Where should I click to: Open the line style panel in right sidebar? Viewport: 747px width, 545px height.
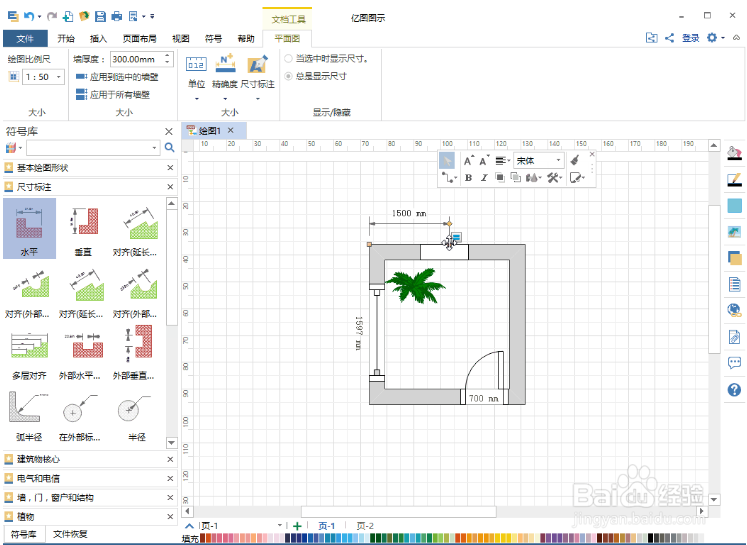[x=735, y=180]
